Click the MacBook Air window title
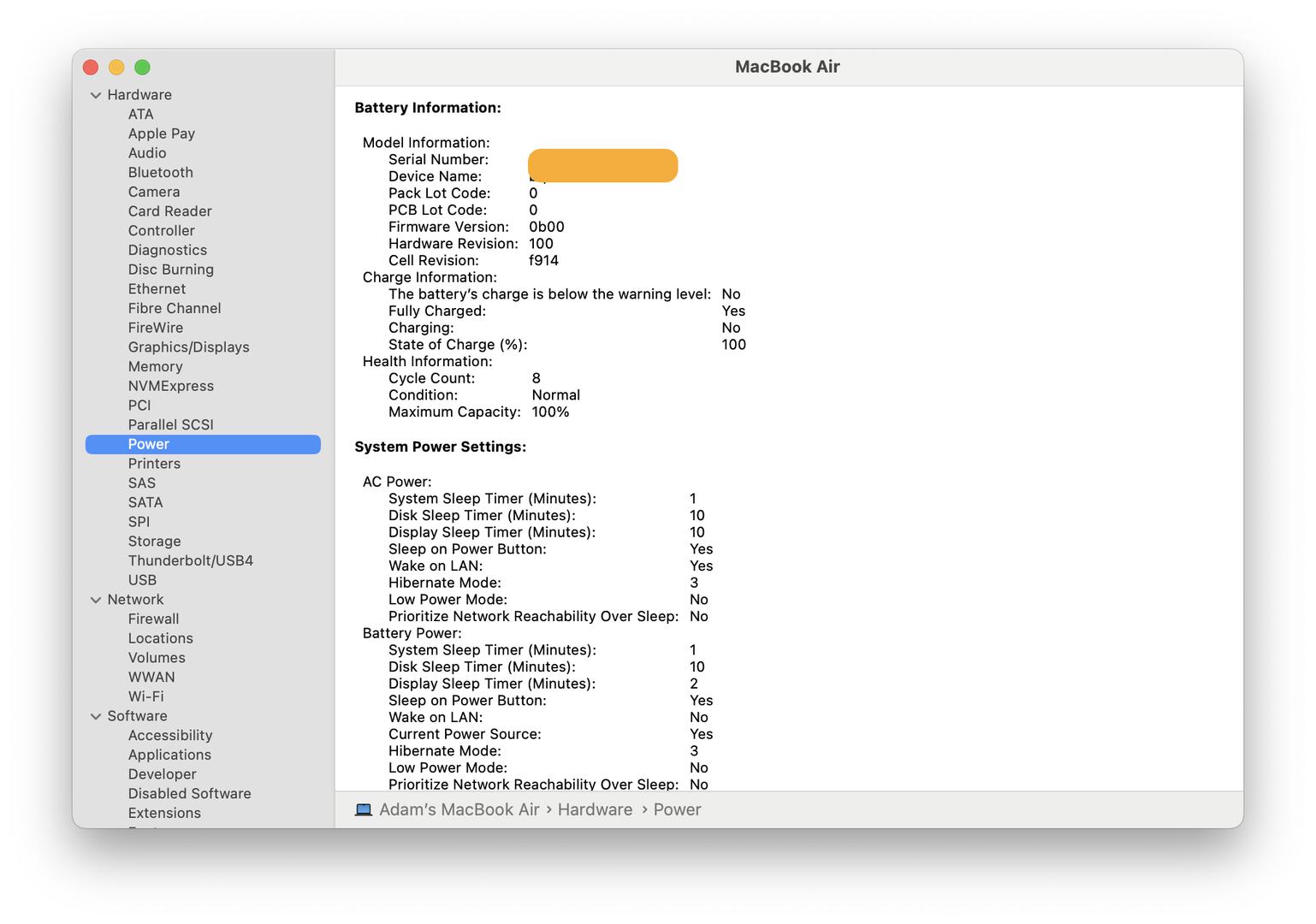This screenshot has width=1316, height=924. 787,67
